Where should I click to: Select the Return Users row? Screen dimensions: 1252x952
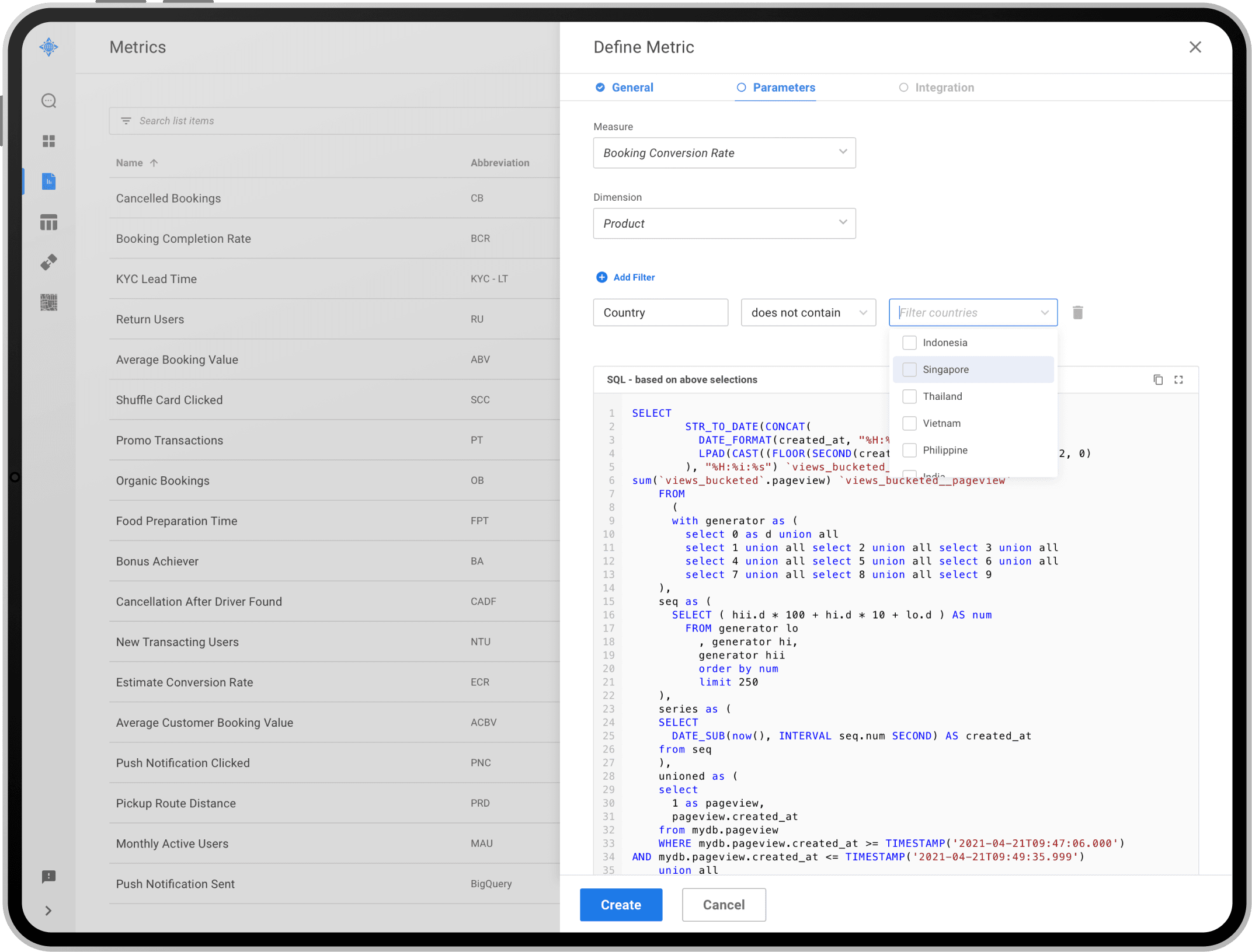point(334,319)
